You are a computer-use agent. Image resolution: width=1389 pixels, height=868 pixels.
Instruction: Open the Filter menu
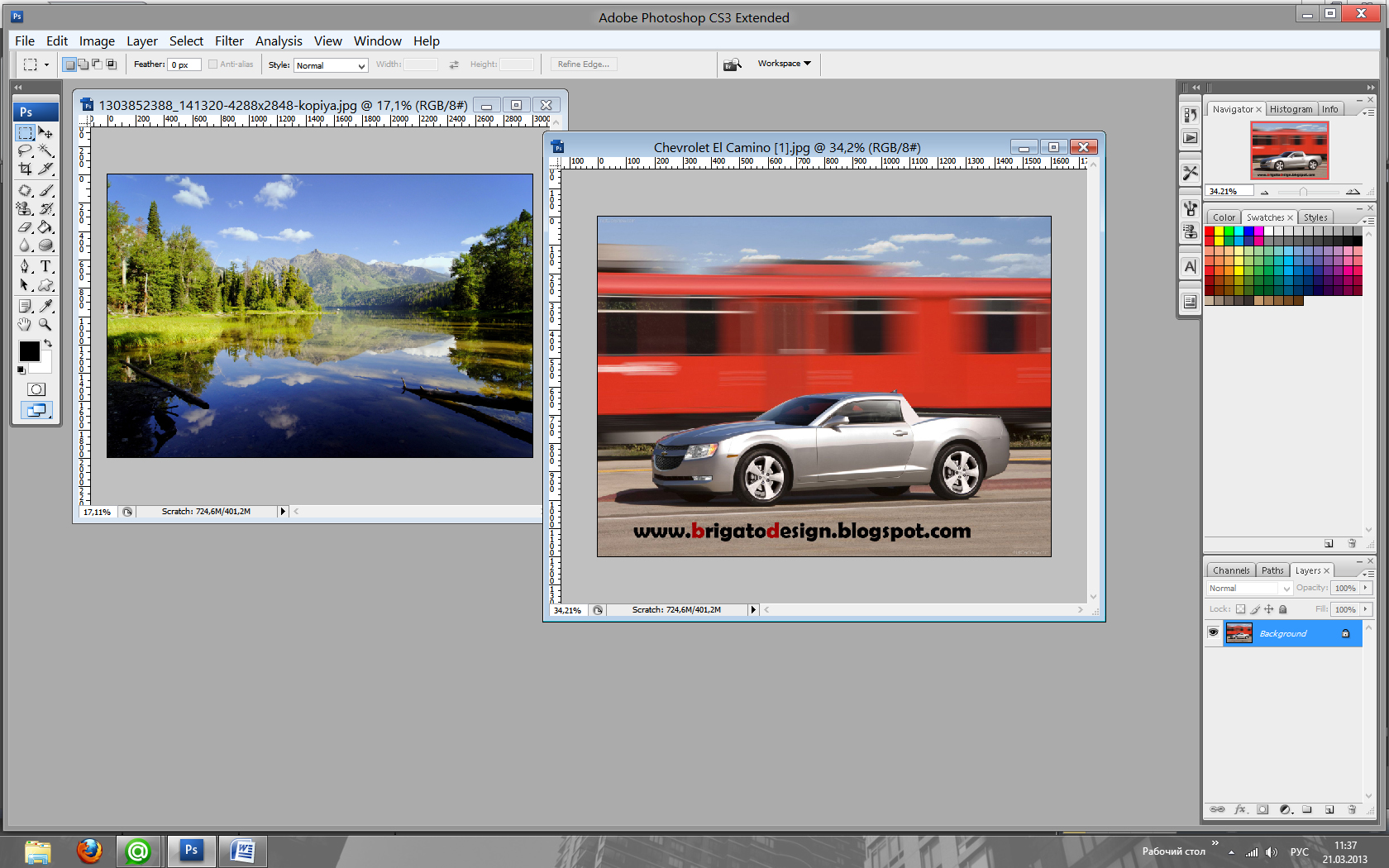click(x=229, y=41)
